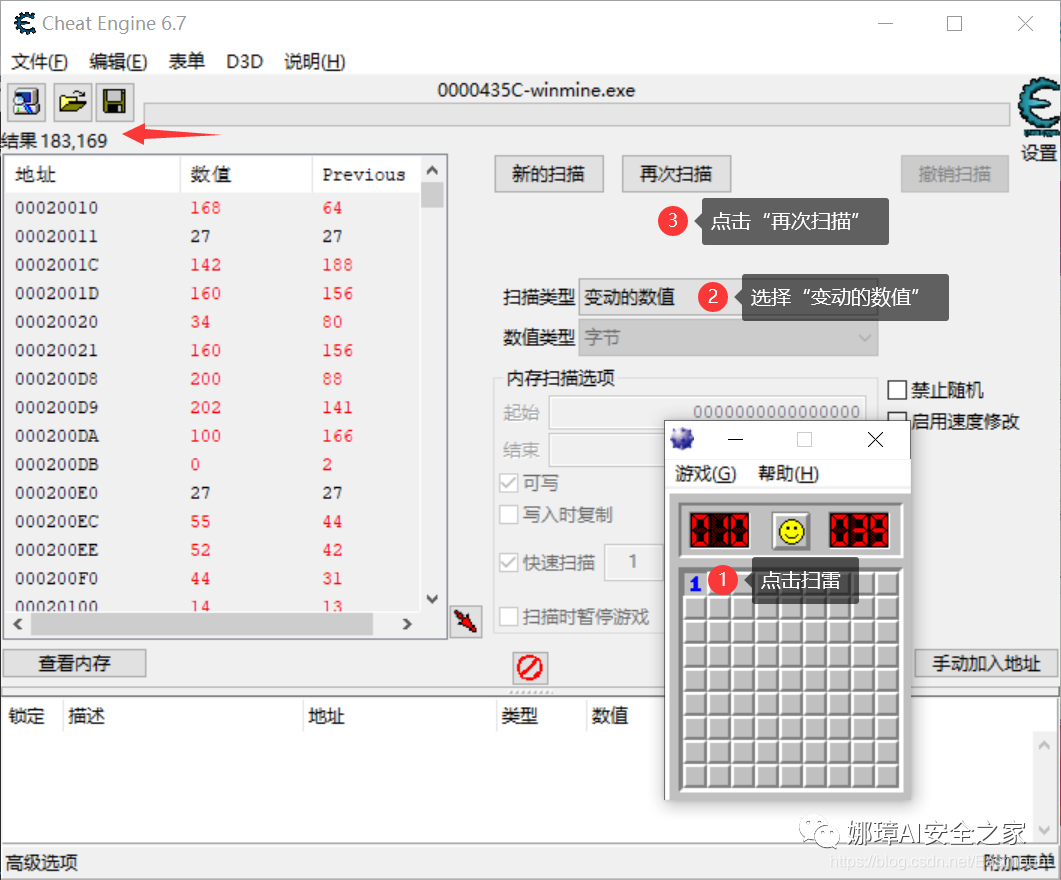Click the Cheat Engine title bar logo
1061x880 pixels.
(24, 23)
